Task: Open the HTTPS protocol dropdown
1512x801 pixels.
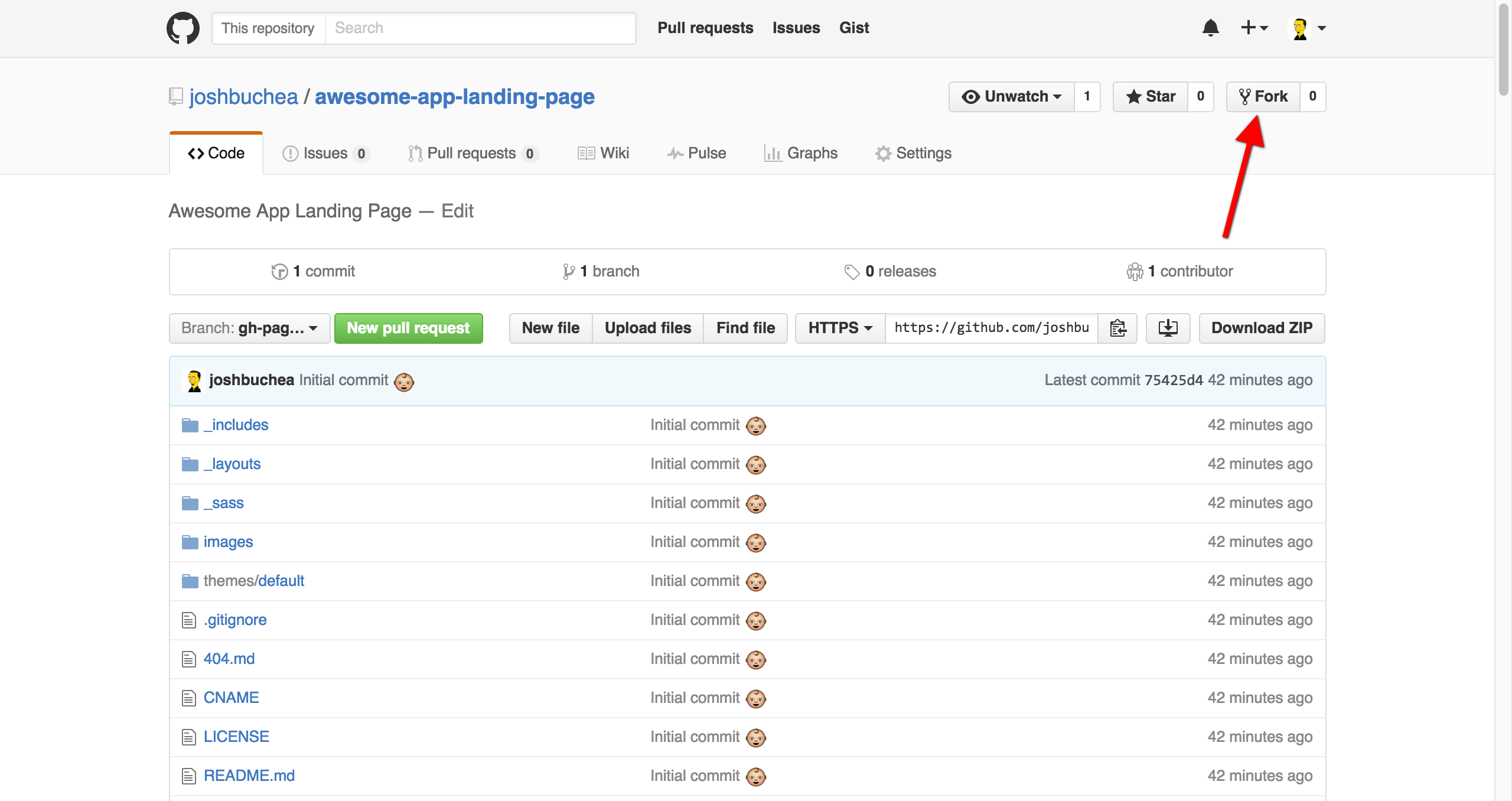Action: 840,328
